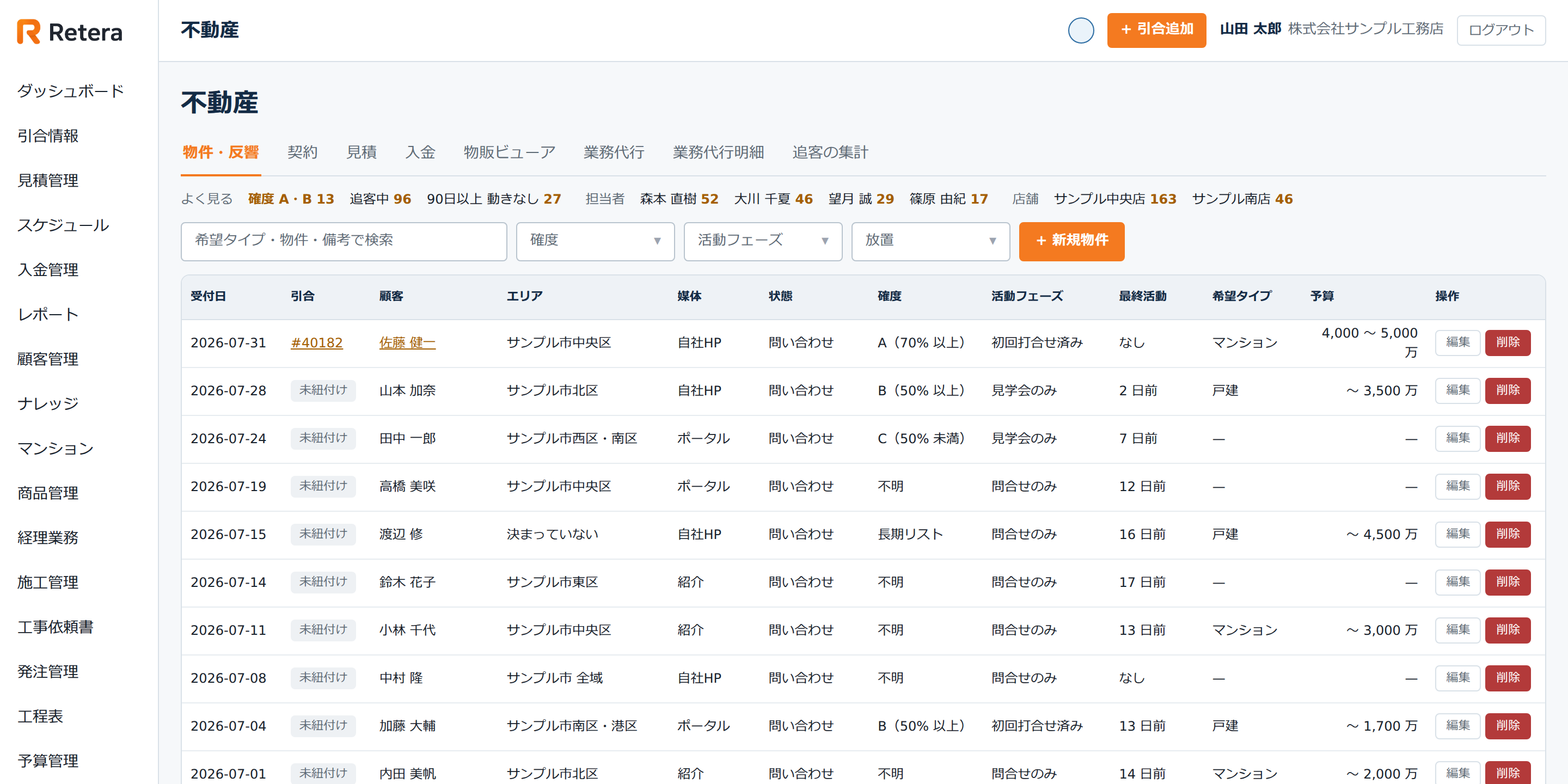This screenshot has height=784, width=1568.
Task: Switch to the 入金 tab
Action: click(x=420, y=152)
